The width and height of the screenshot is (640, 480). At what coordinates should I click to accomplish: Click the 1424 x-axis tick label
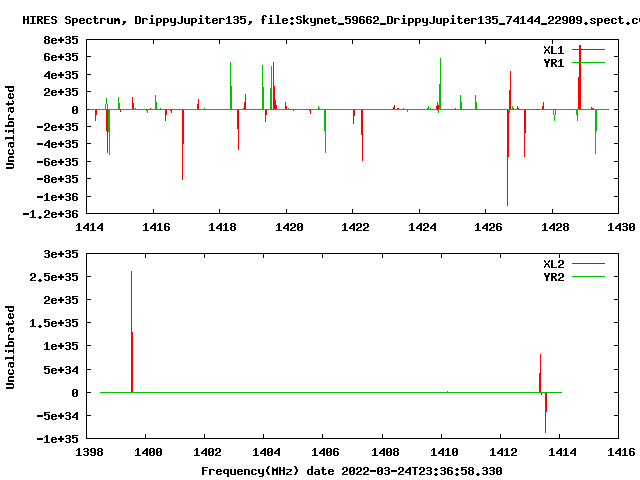422,227
